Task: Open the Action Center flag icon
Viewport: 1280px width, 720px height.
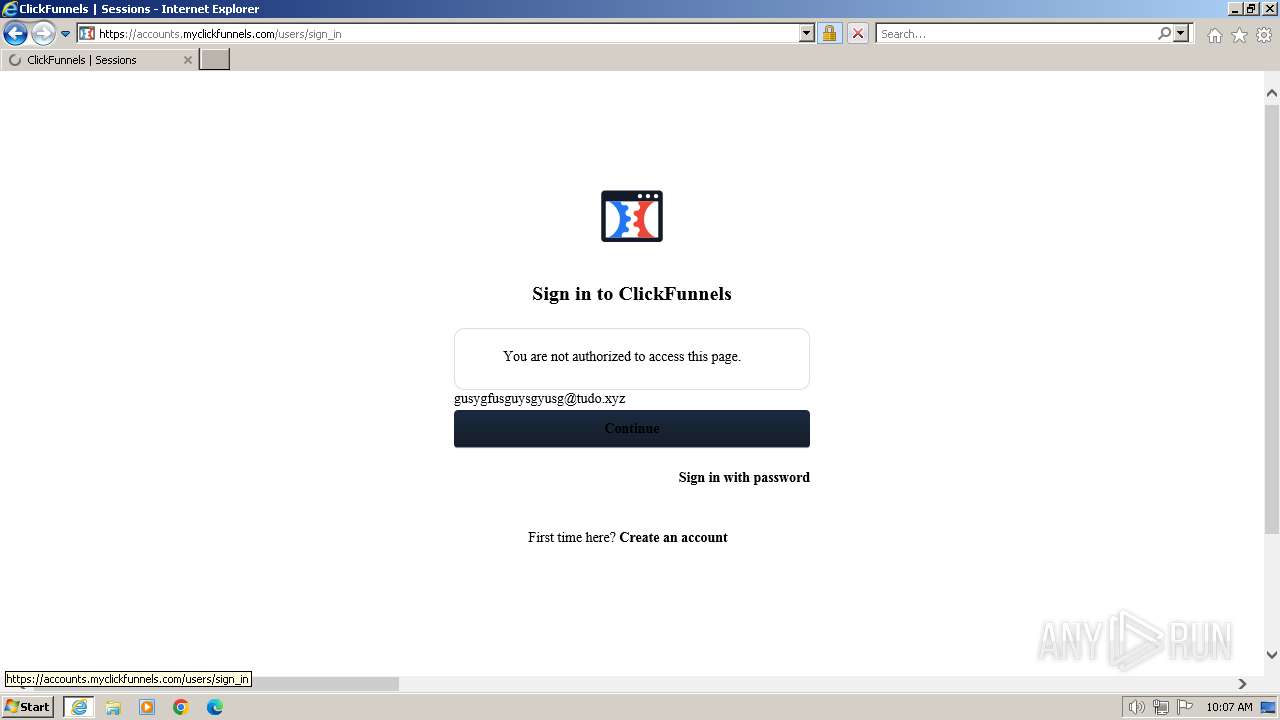Action: point(1185,707)
